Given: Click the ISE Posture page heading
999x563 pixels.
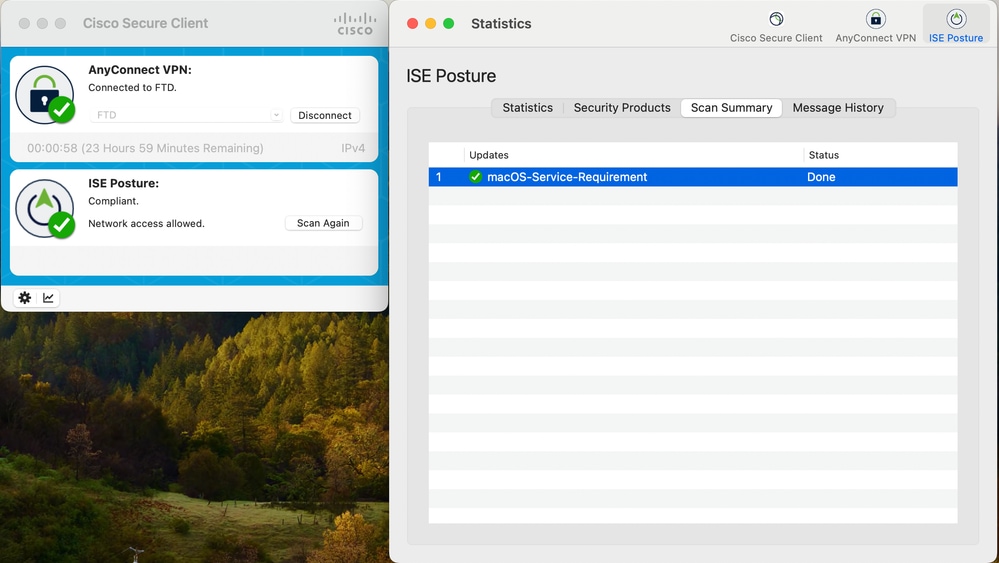Looking at the screenshot, I should pyautogui.click(x=451, y=76).
